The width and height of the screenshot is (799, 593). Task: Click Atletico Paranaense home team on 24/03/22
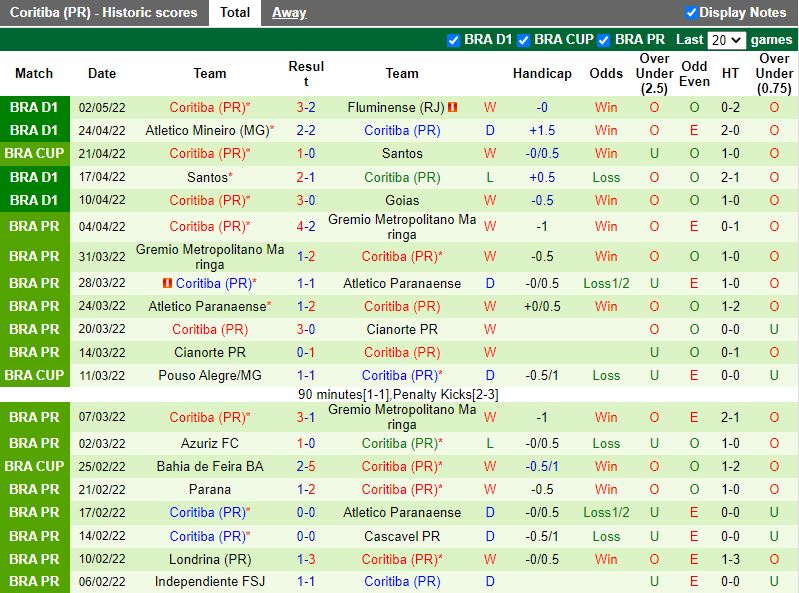click(207, 306)
